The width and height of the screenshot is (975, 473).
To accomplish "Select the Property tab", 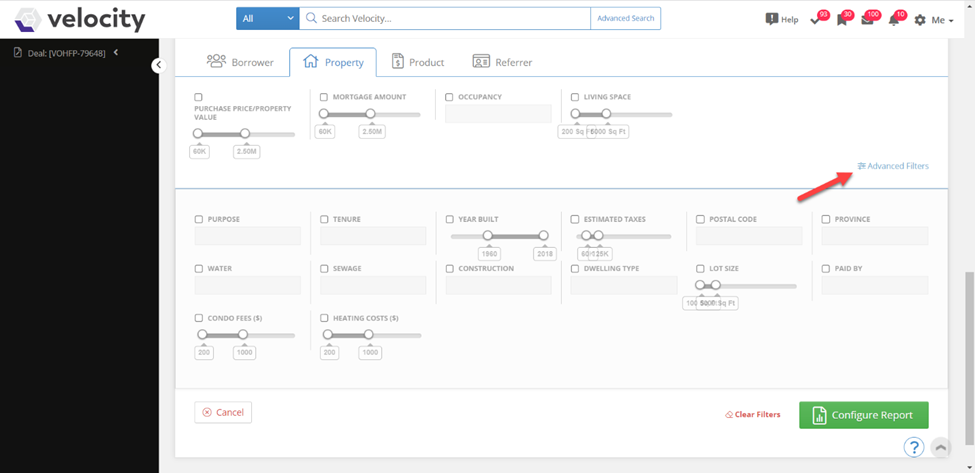I will coord(333,62).
